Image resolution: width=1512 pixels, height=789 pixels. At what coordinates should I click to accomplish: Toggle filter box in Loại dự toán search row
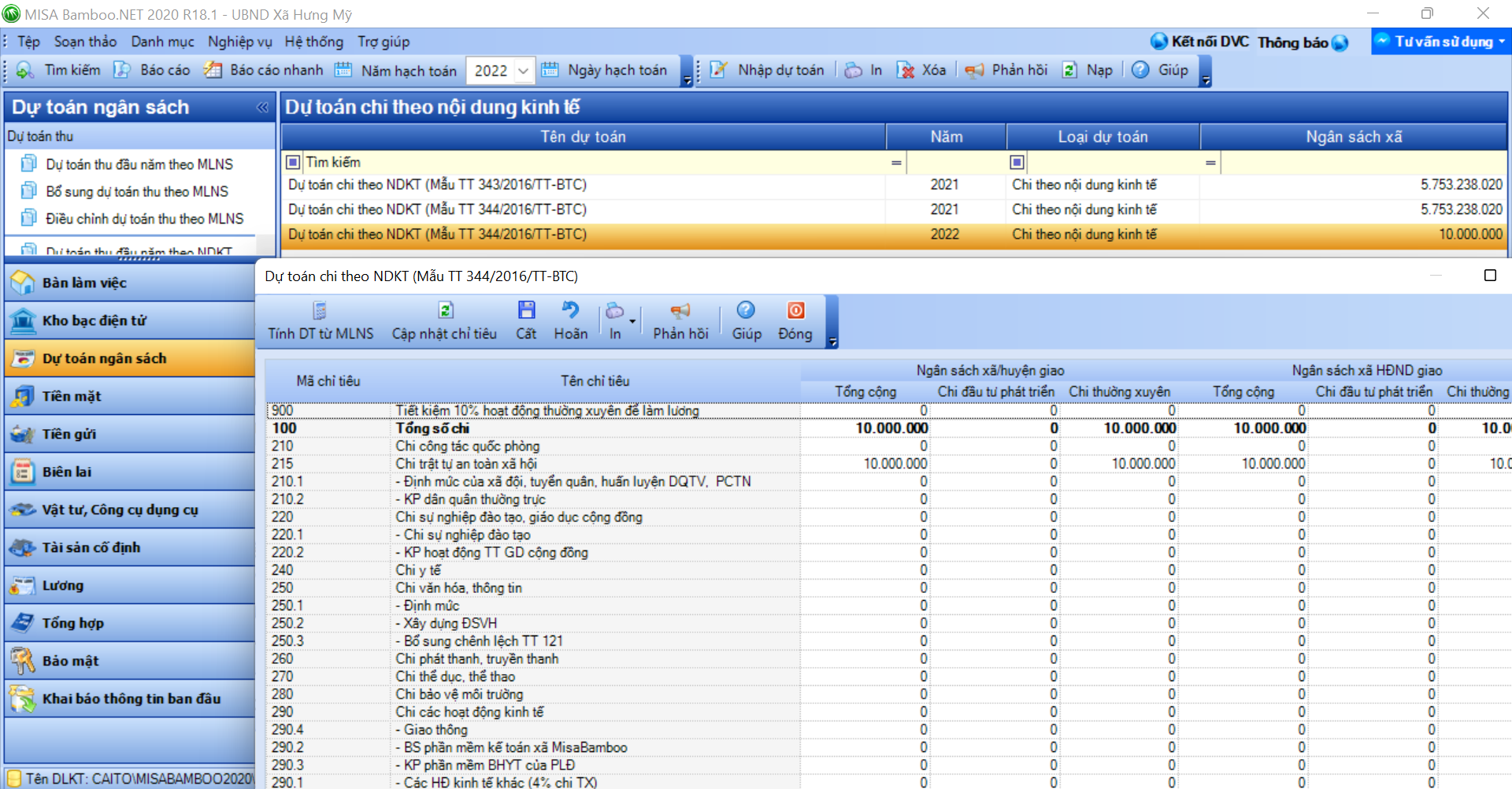pyautogui.click(x=1017, y=162)
